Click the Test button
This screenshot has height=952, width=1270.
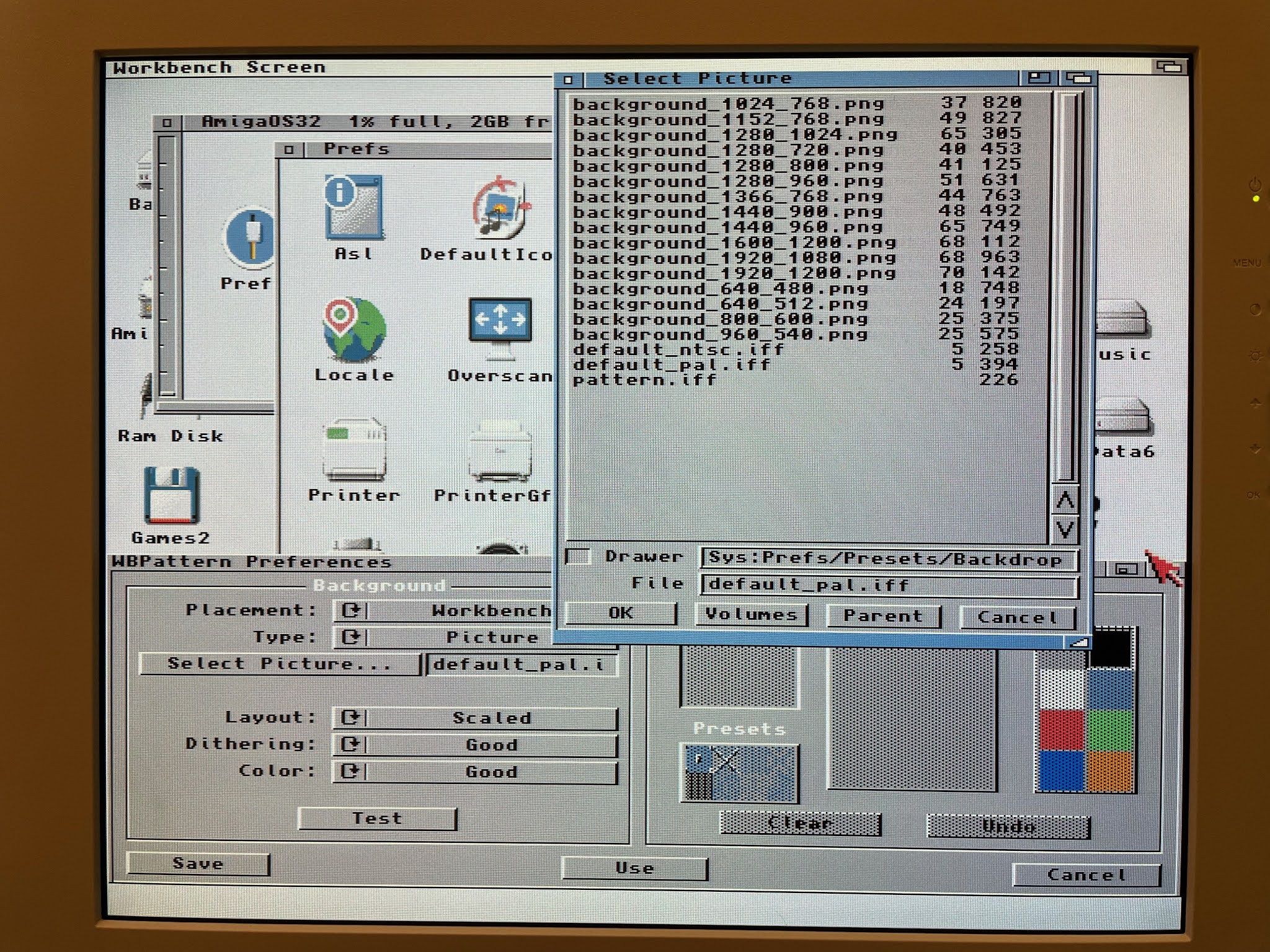click(378, 819)
